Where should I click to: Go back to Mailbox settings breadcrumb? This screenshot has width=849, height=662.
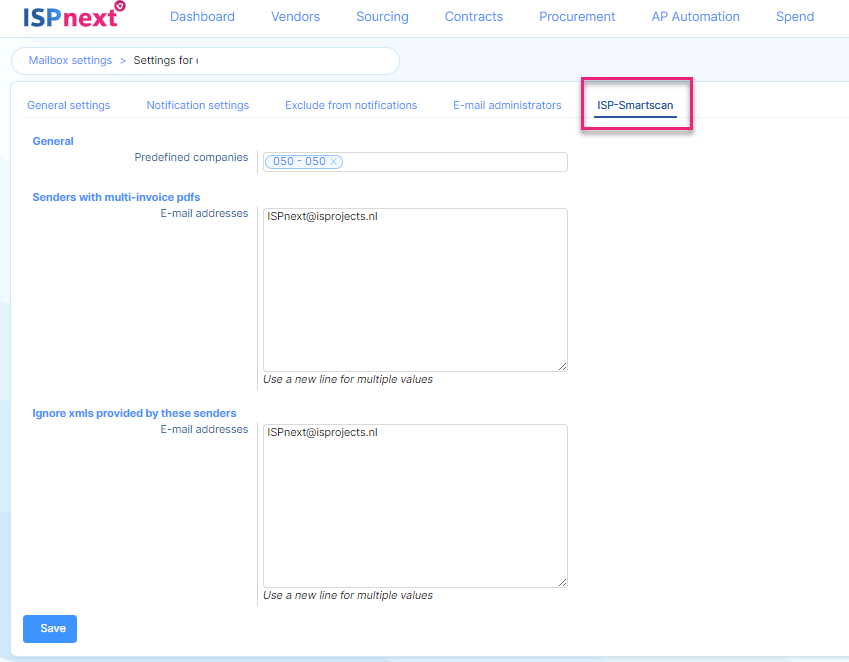pyautogui.click(x=70, y=60)
